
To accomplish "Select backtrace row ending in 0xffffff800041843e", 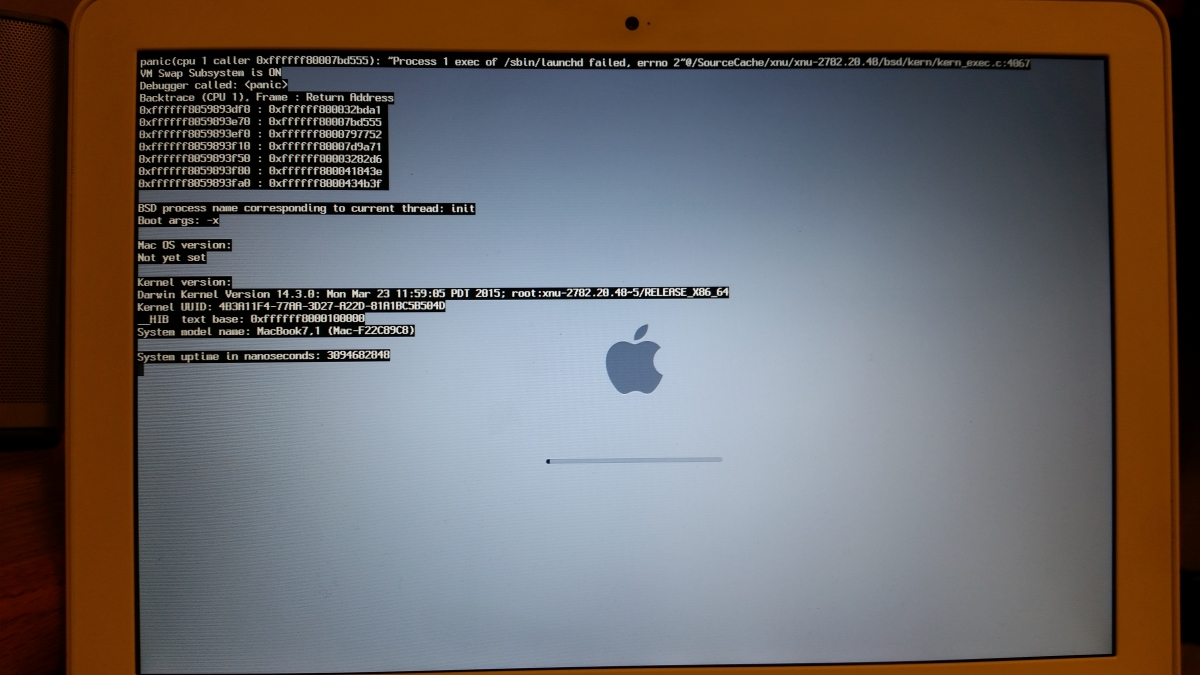I will click(x=260, y=171).
